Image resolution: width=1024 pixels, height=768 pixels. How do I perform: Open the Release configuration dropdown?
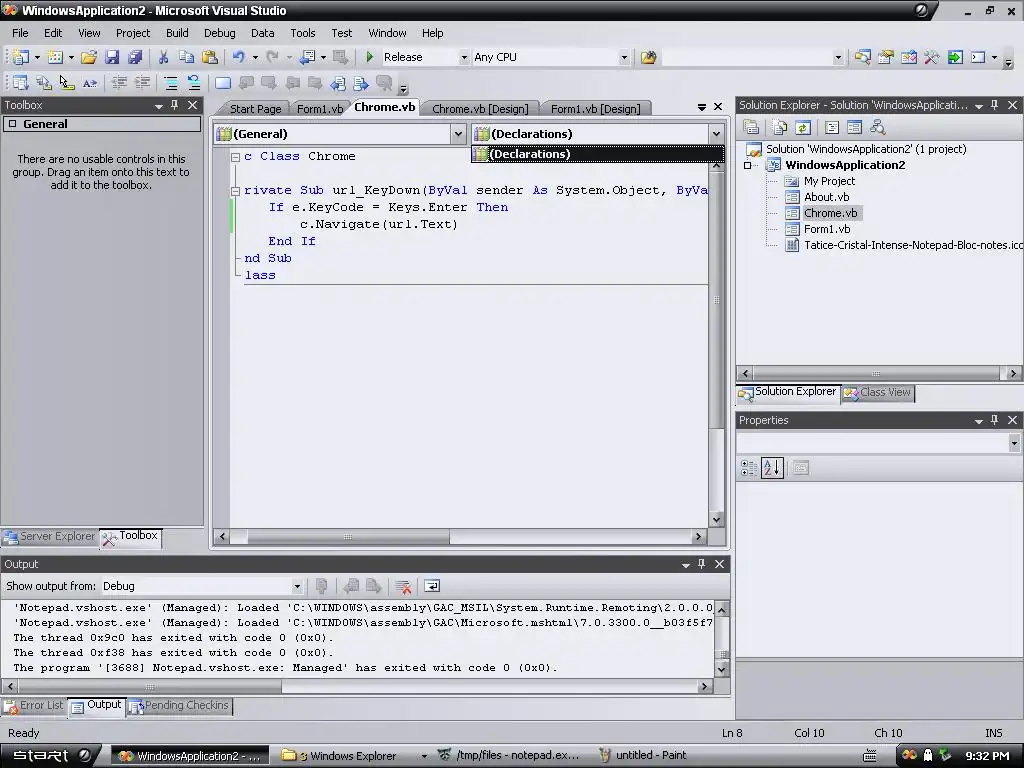click(x=464, y=57)
